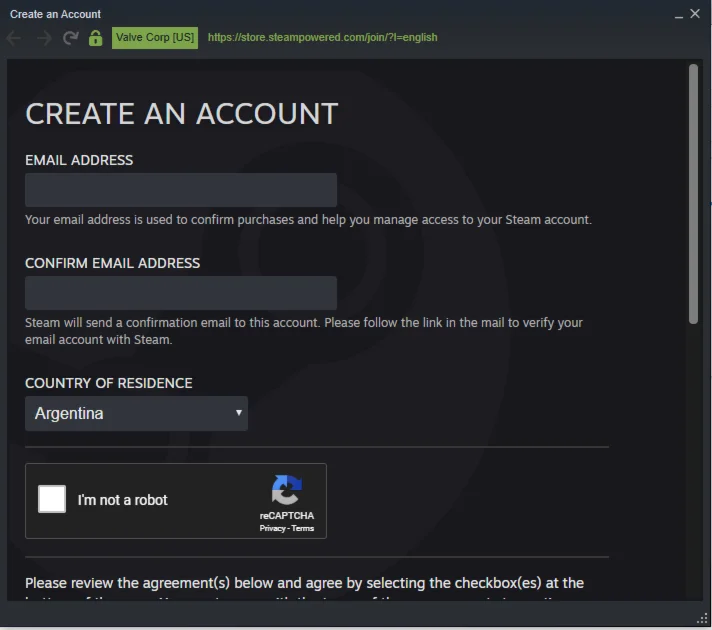Click the vertical scrollbar thumb
Screen dimensions: 712x630
(693, 194)
